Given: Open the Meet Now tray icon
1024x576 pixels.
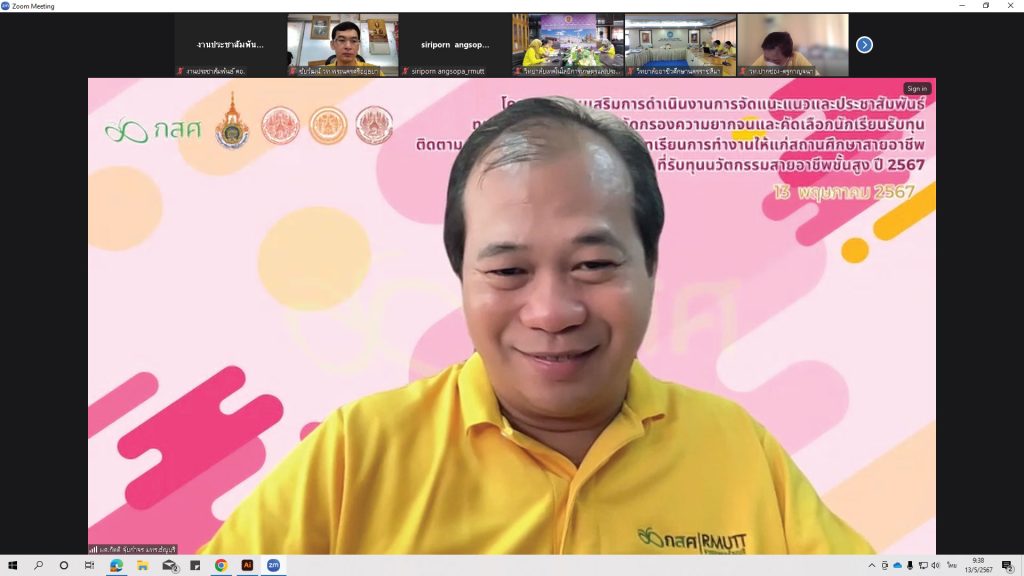Looking at the screenshot, I should tap(885, 566).
